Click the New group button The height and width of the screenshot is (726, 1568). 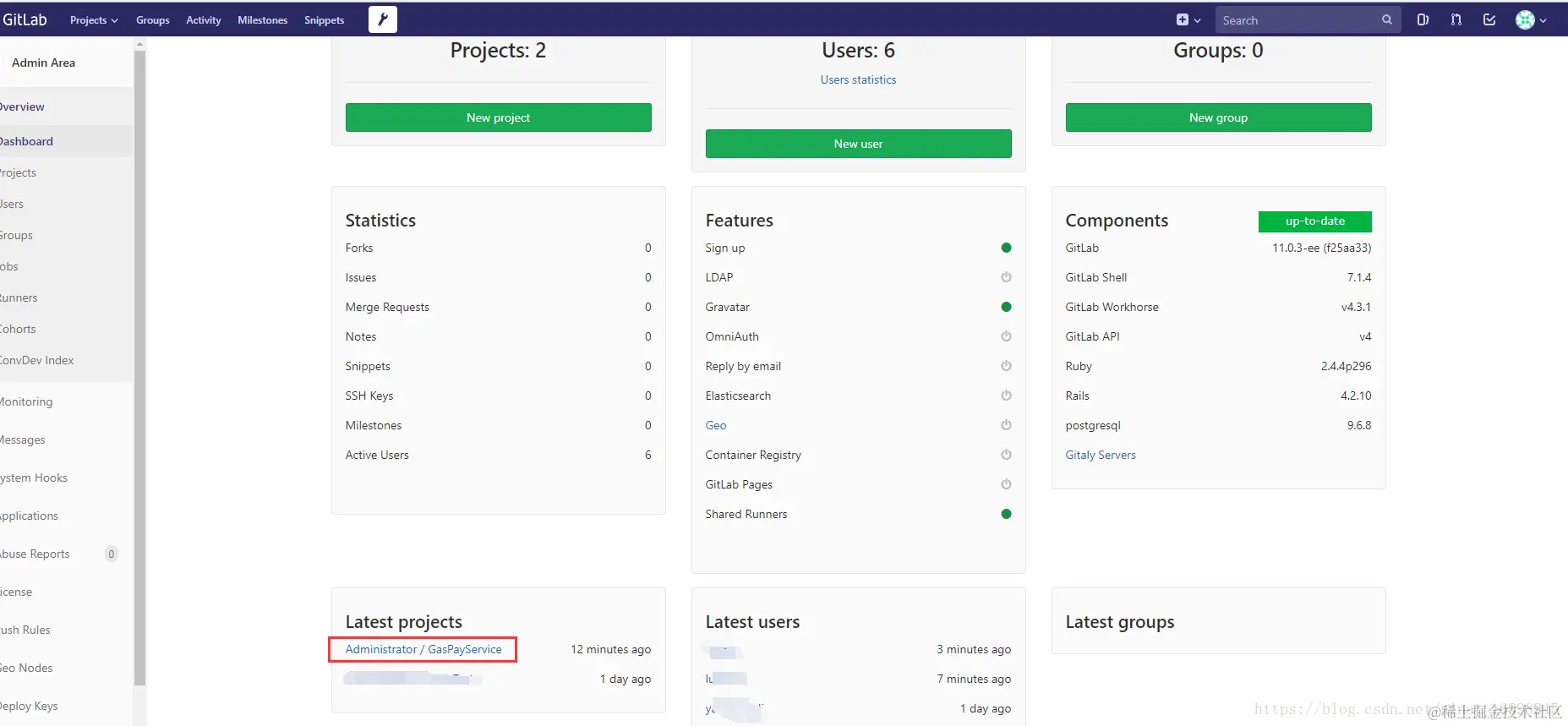tap(1219, 117)
